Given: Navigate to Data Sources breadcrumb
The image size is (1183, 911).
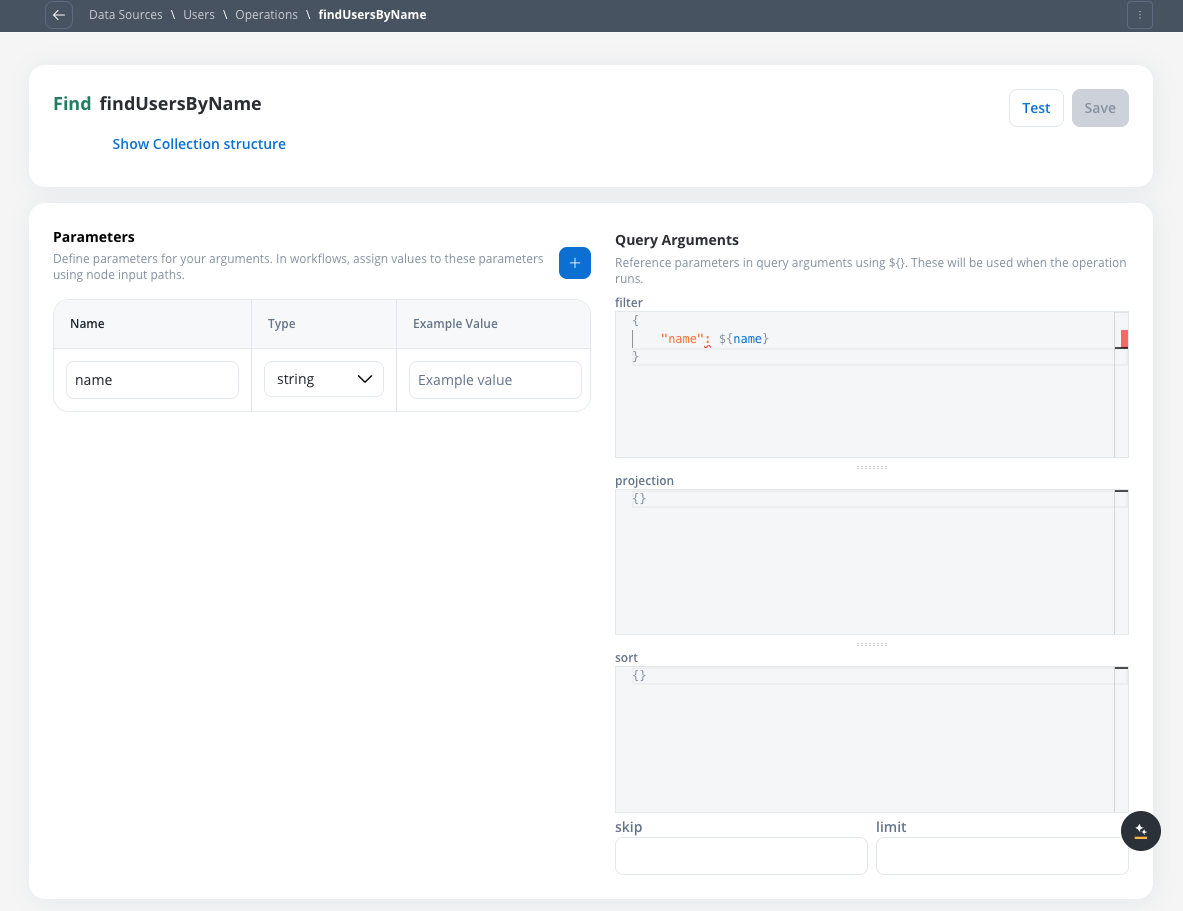Looking at the screenshot, I should [125, 15].
